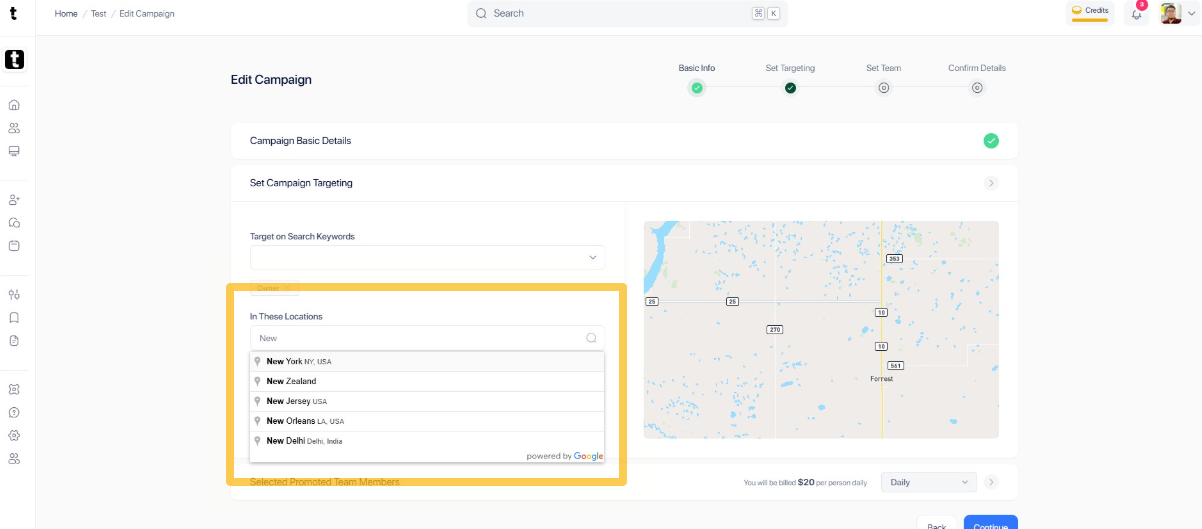The image size is (1202, 529).
Task: Click the bookmark sidebar icon
Action: pos(14,318)
